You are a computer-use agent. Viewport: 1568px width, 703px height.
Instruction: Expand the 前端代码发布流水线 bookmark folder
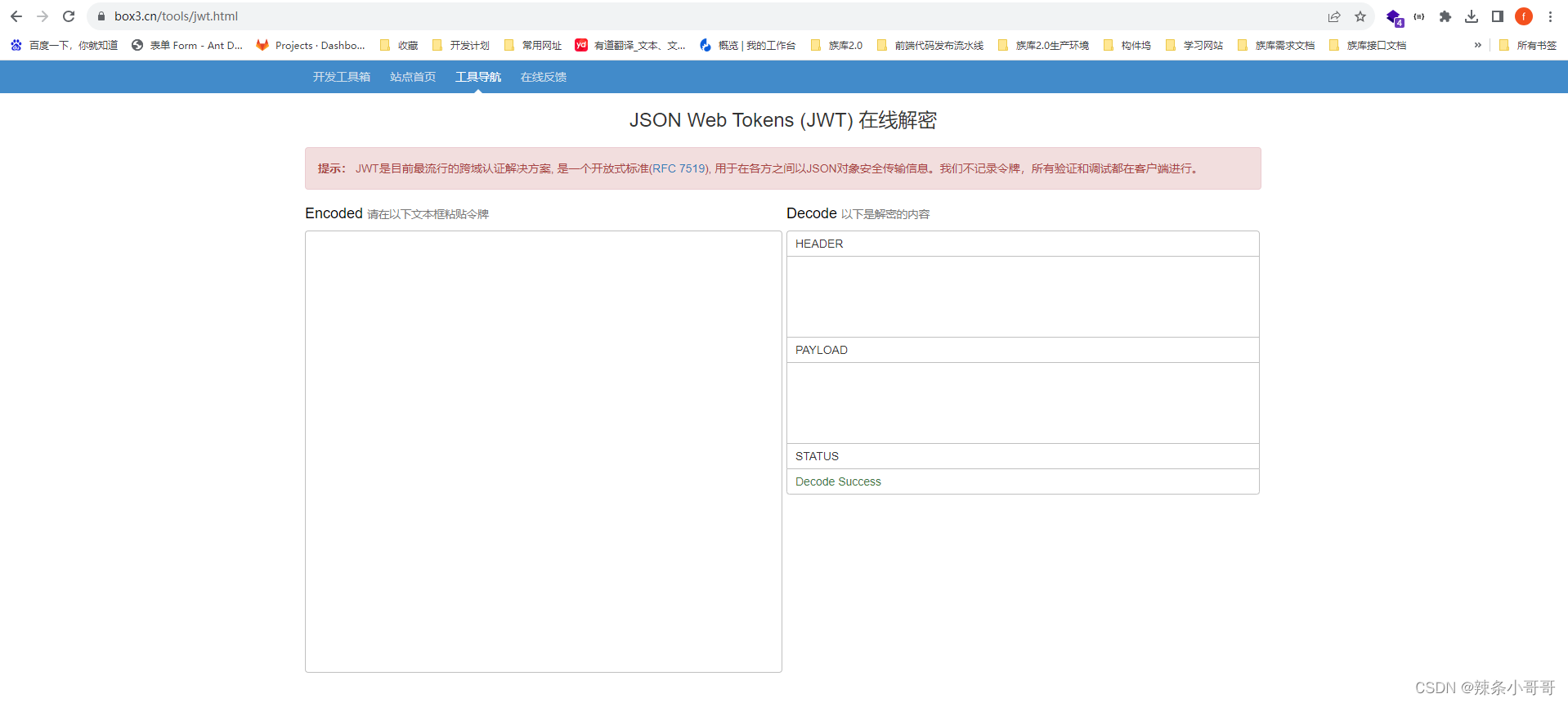[930, 45]
